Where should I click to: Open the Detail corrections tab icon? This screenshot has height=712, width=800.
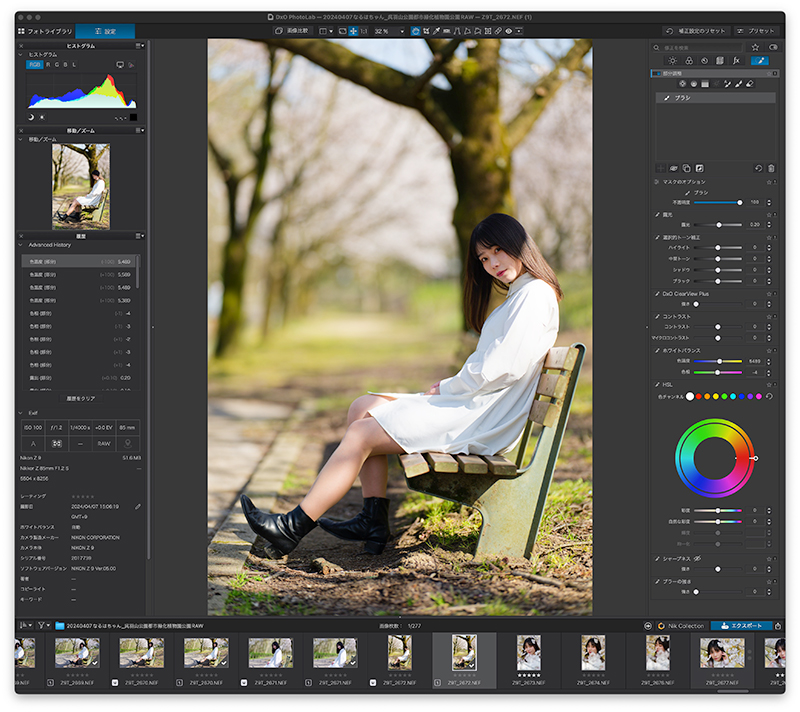coord(705,61)
